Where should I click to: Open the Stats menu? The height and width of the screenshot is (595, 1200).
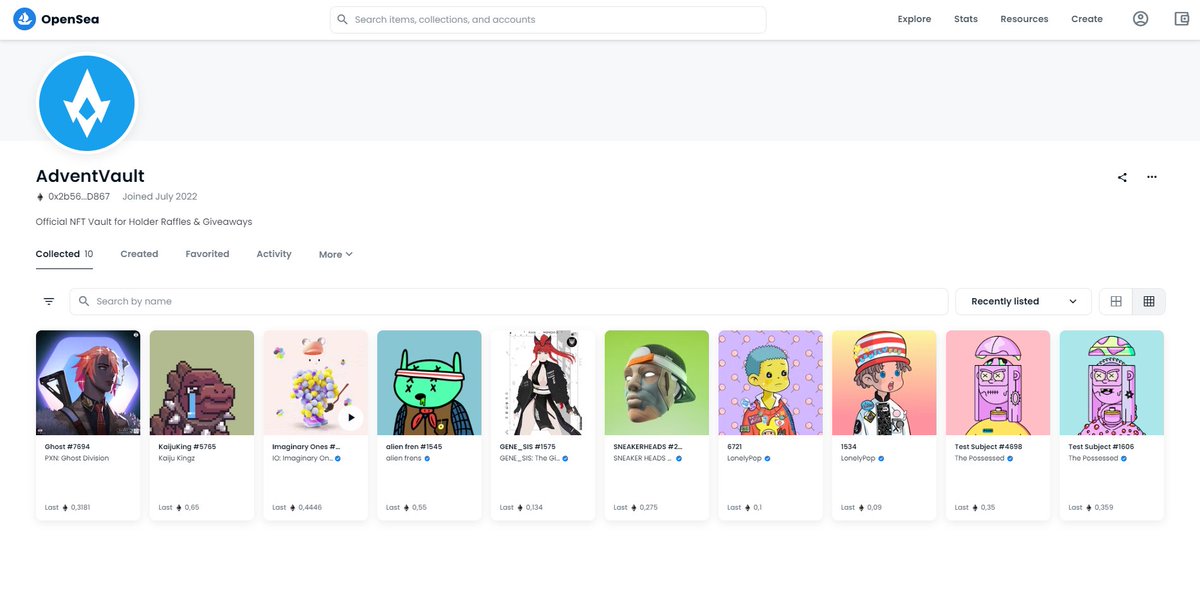966,19
